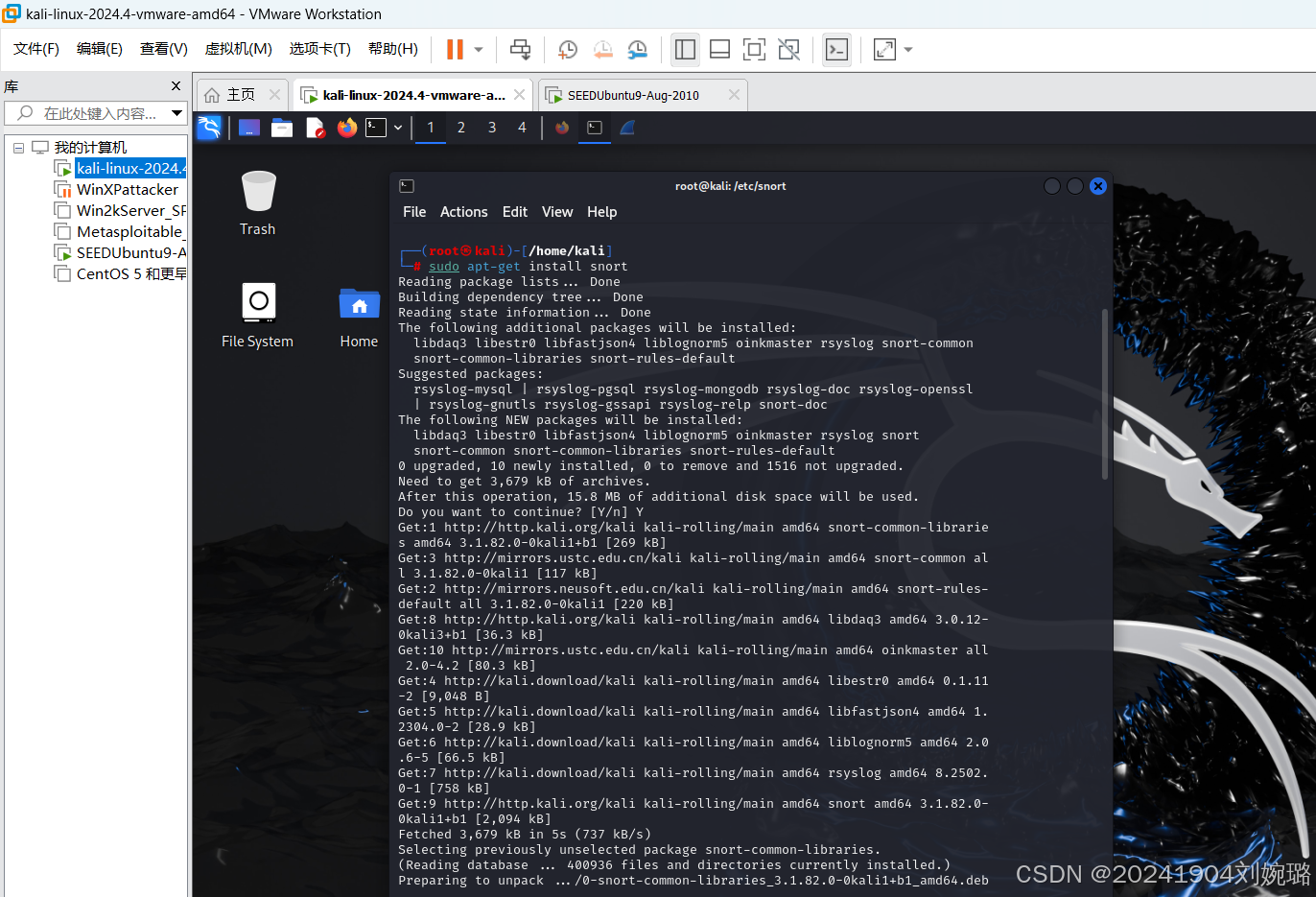Enter full screen mode
This screenshot has height=897, width=1316.
pos(754,49)
